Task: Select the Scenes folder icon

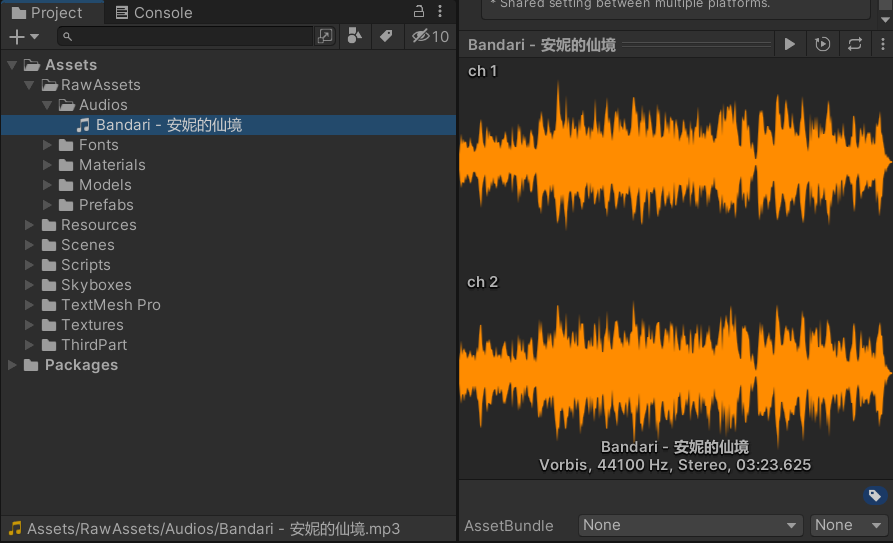Action: pyautogui.click(x=49, y=245)
